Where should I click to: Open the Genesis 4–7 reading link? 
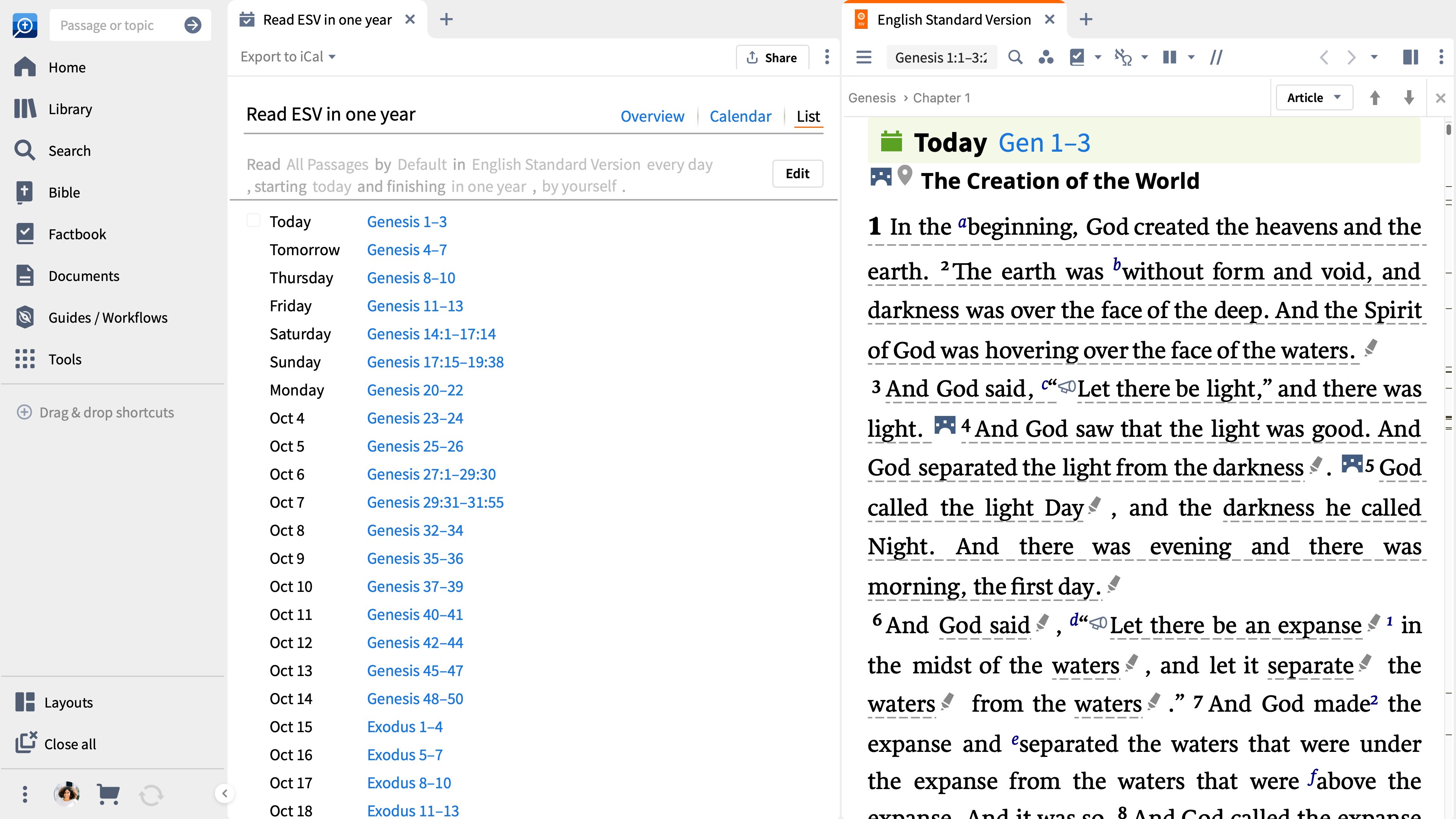point(407,250)
